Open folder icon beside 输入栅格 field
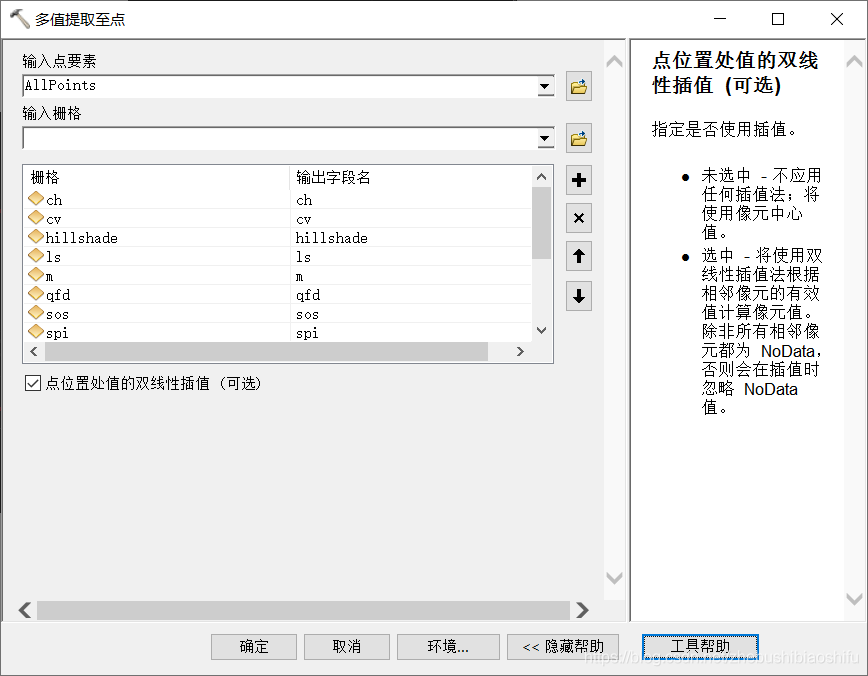Image resolution: width=868 pixels, height=676 pixels. (578, 138)
